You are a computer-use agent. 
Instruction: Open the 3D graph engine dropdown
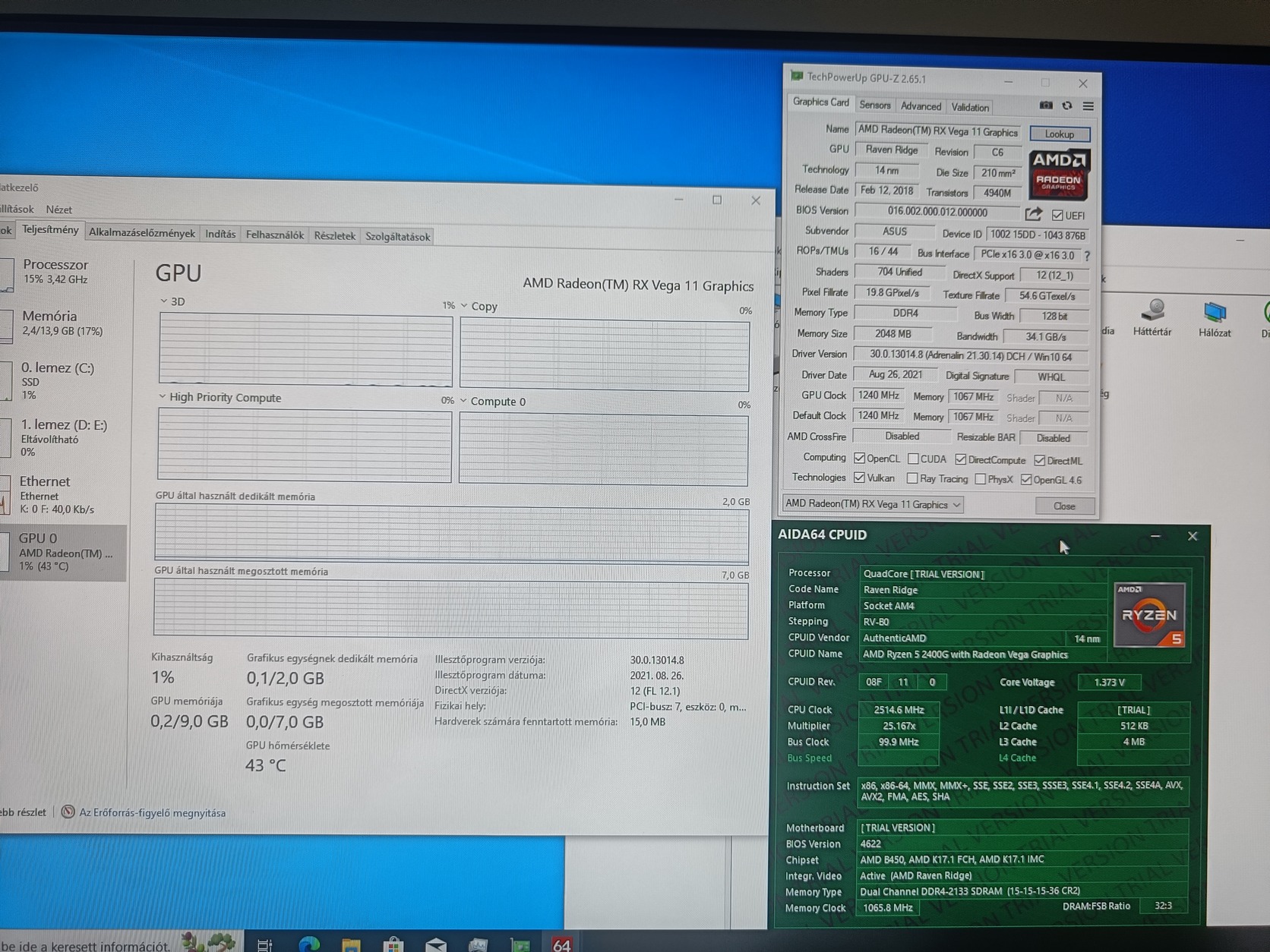[x=163, y=301]
